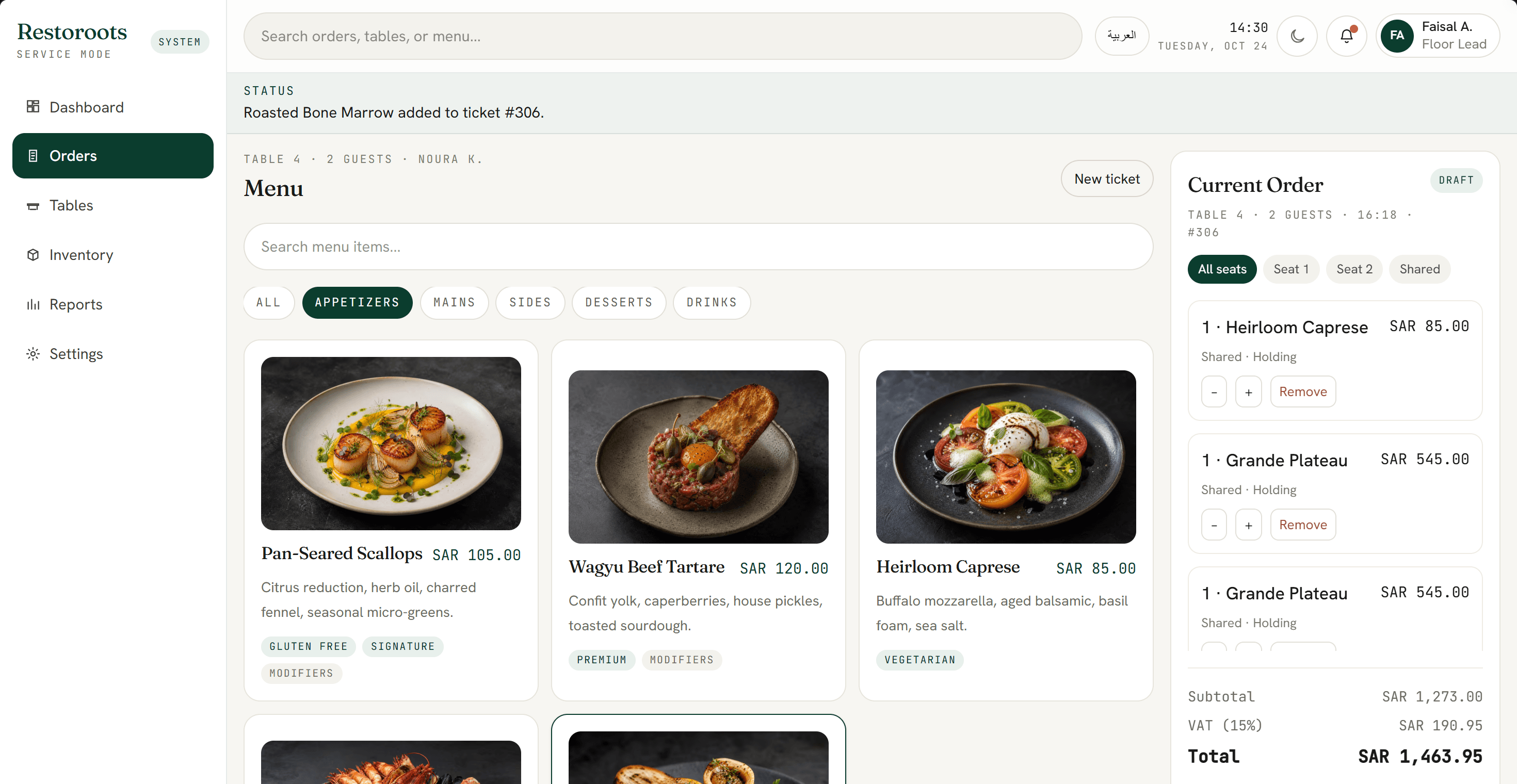
Task: Decrease first Grande Plateau quantity with minus
Action: point(1214,525)
